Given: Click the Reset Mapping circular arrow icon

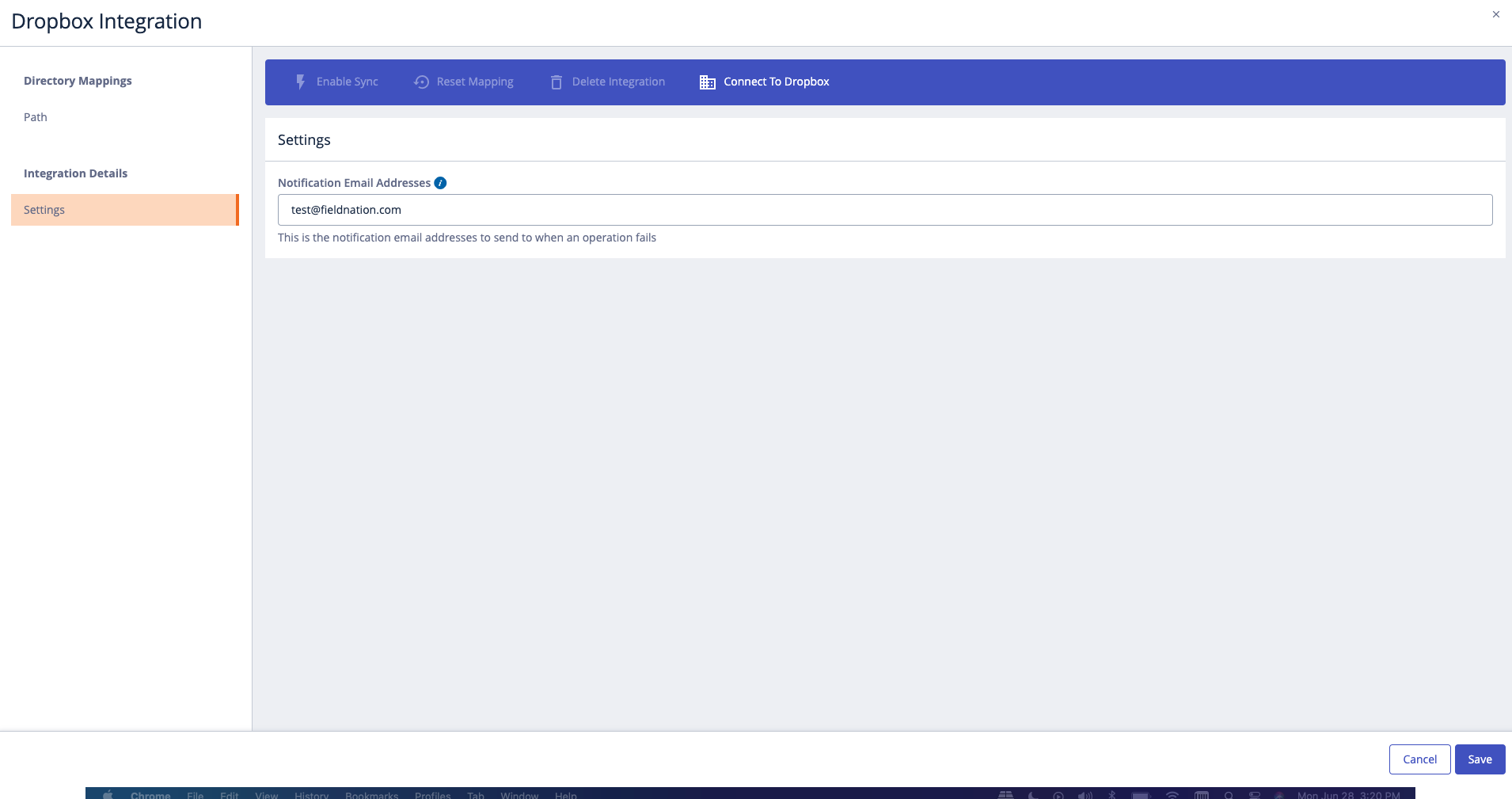Looking at the screenshot, I should pyautogui.click(x=421, y=82).
